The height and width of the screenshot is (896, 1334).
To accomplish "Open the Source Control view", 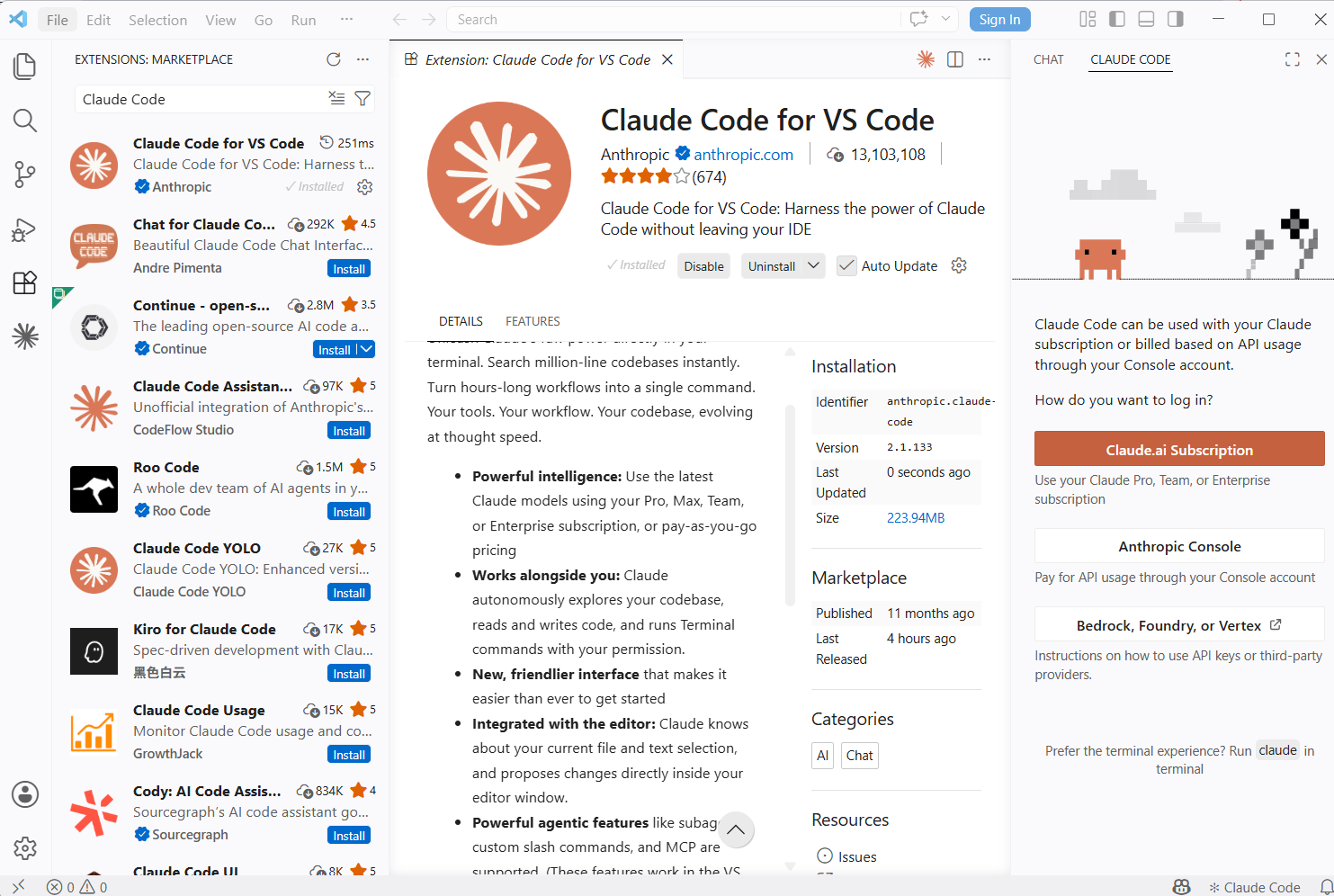I will click(25, 175).
